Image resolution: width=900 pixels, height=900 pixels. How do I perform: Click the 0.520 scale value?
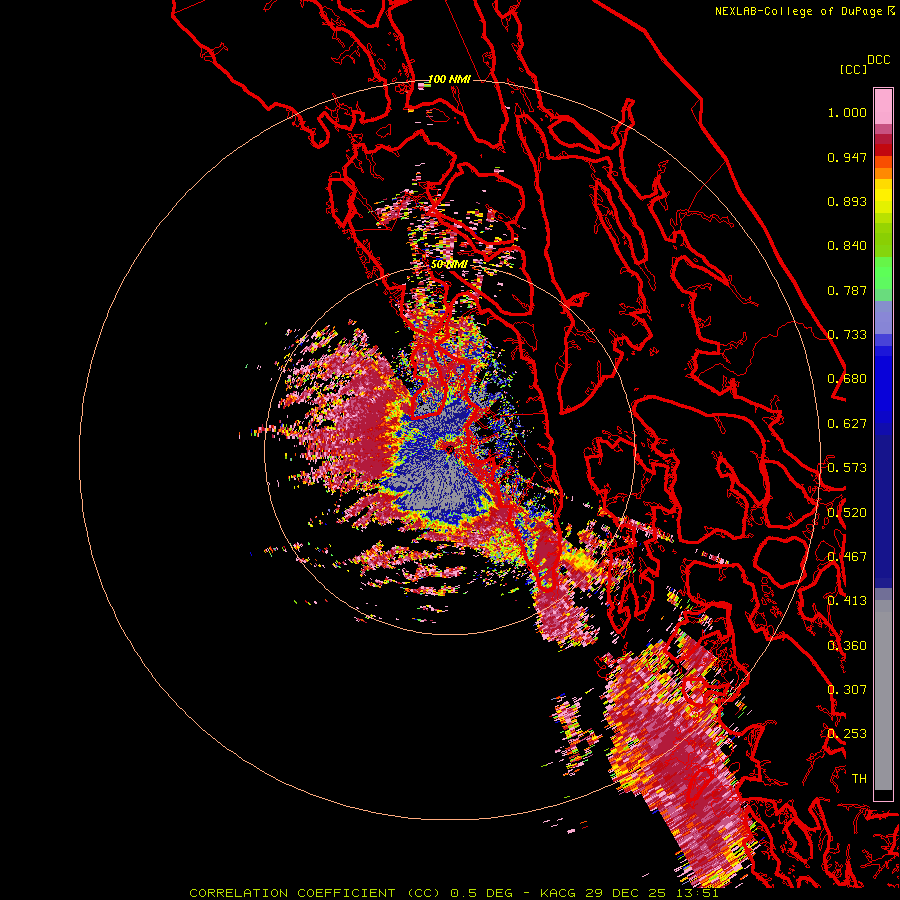tap(847, 512)
